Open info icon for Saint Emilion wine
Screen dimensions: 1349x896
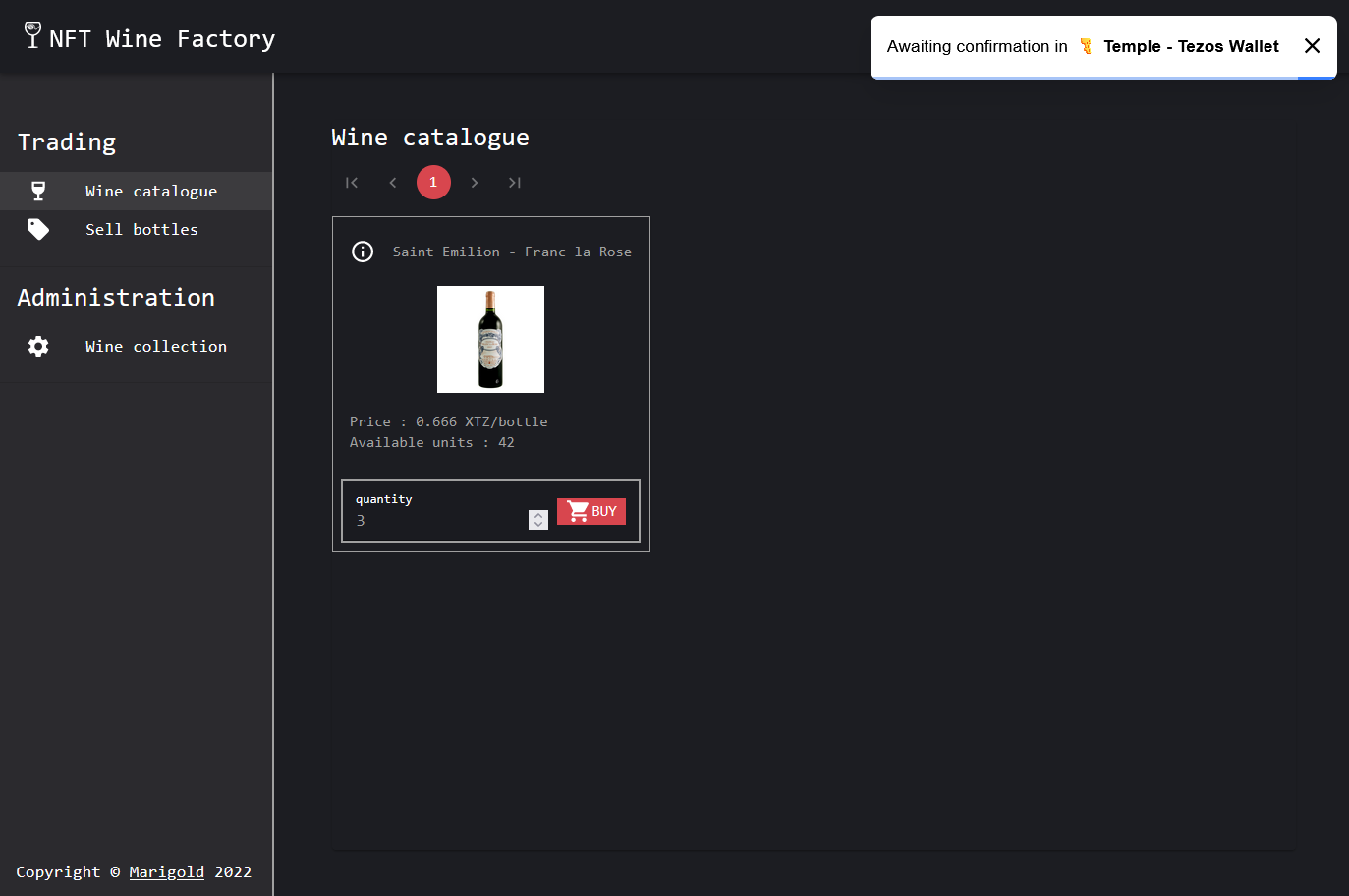[x=363, y=252]
